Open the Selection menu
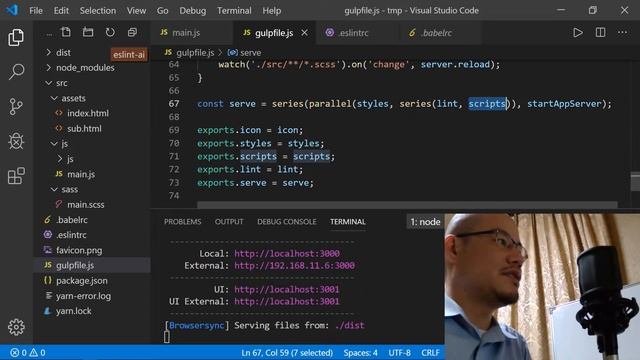The height and width of the screenshot is (360, 640). point(98,11)
